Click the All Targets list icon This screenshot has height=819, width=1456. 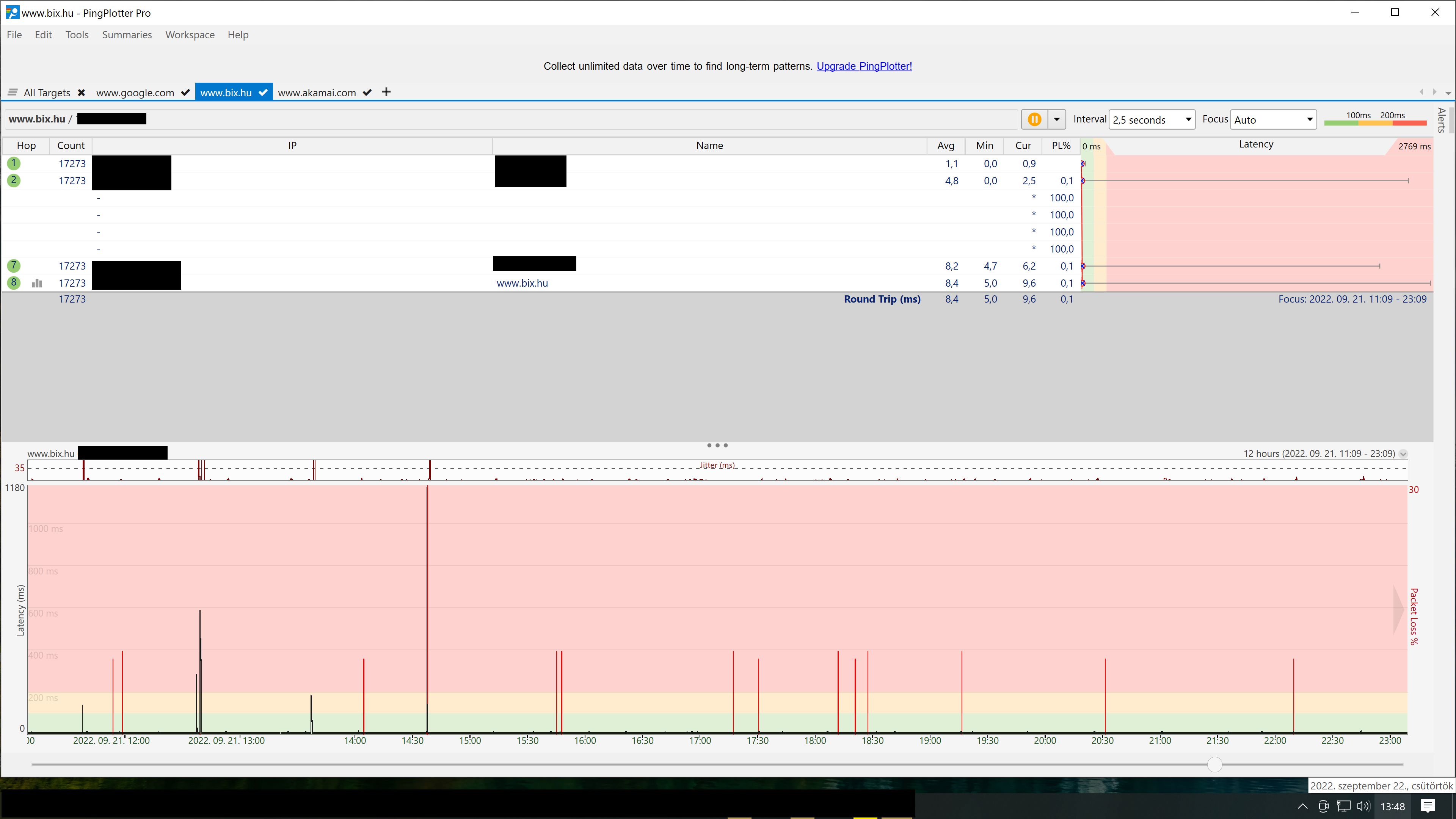point(13,92)
